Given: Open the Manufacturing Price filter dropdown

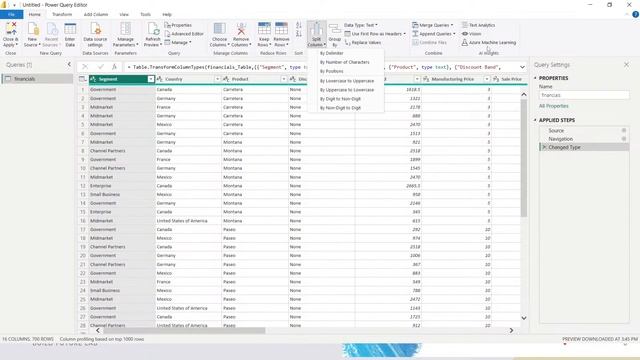Looking at the screenshot, I should [x=487, y=79].
